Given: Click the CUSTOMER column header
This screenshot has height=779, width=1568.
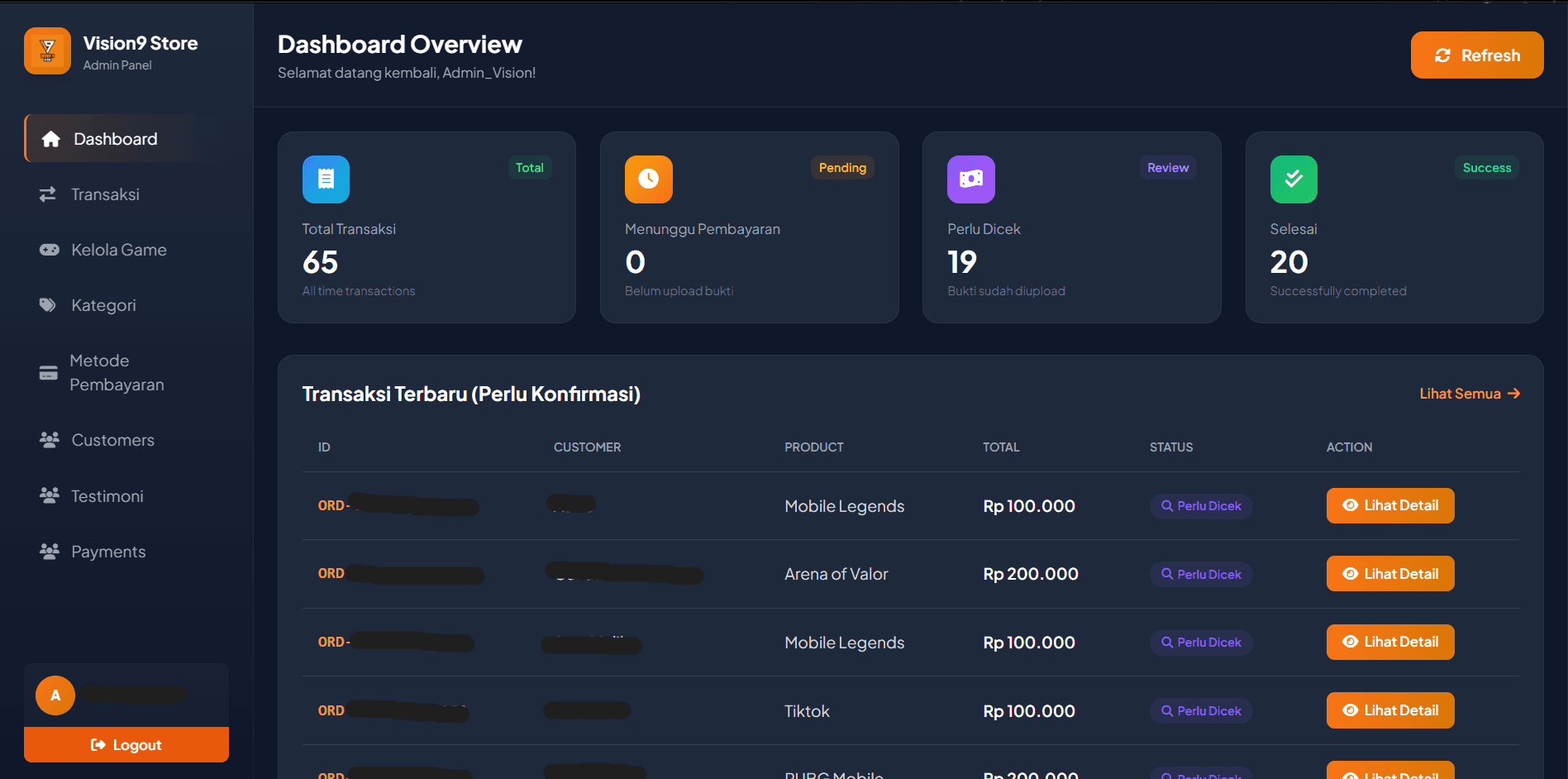Looking at the screenshot, I should pos(587,447).
